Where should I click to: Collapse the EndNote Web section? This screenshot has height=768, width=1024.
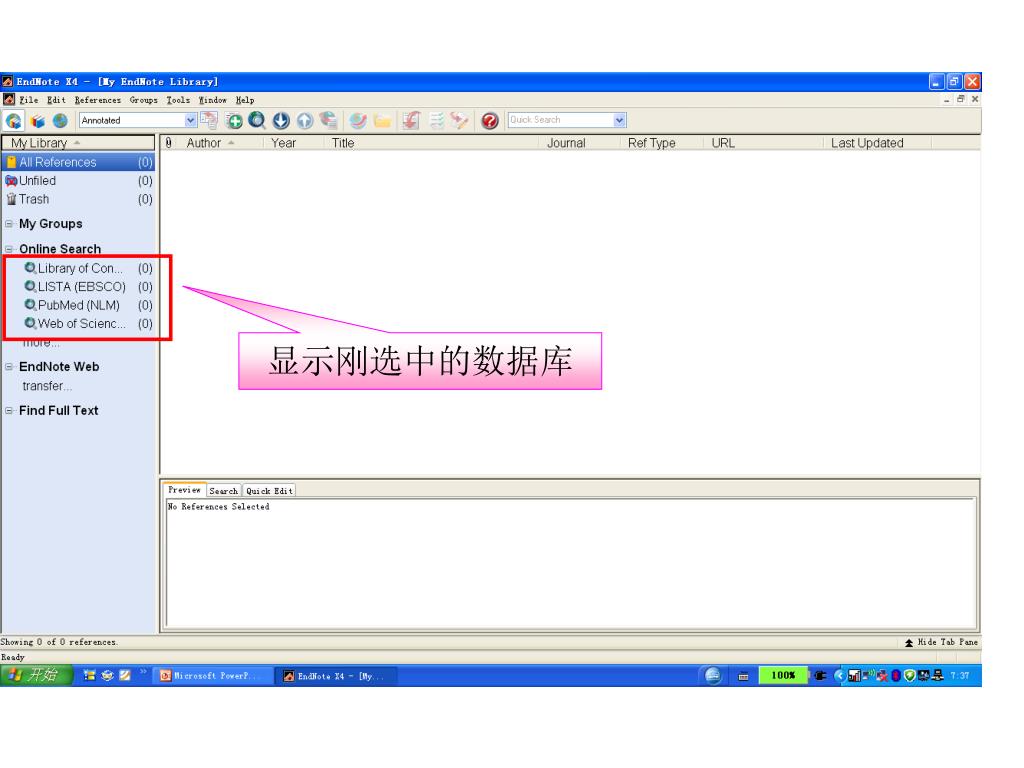9,367
